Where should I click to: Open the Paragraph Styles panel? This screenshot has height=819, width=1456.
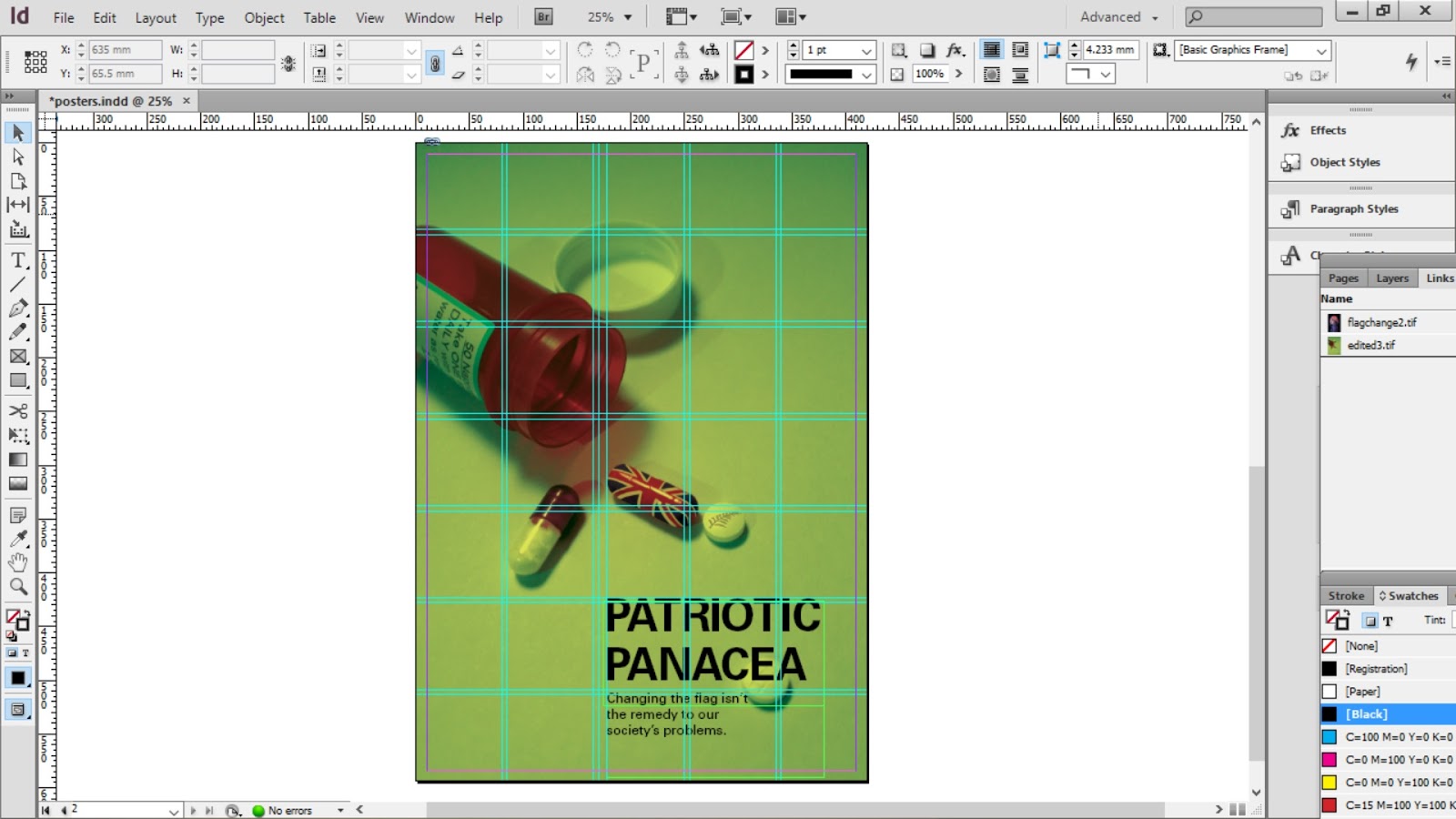pos(1353,209)
